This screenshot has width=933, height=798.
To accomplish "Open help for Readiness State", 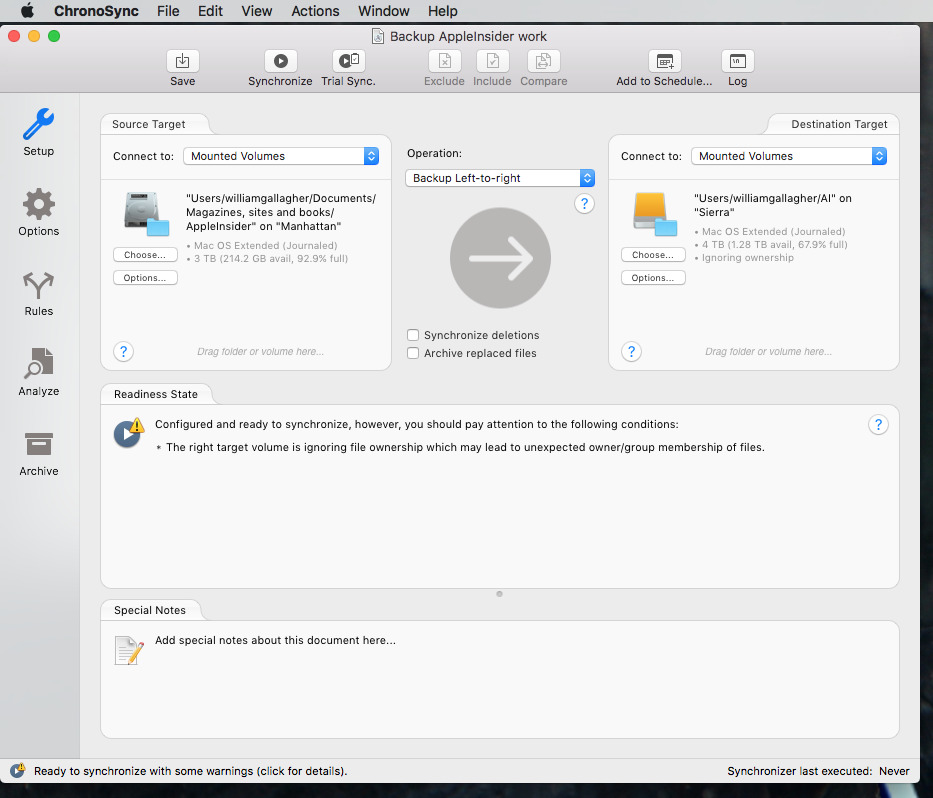I will click(x=878, y=425).
